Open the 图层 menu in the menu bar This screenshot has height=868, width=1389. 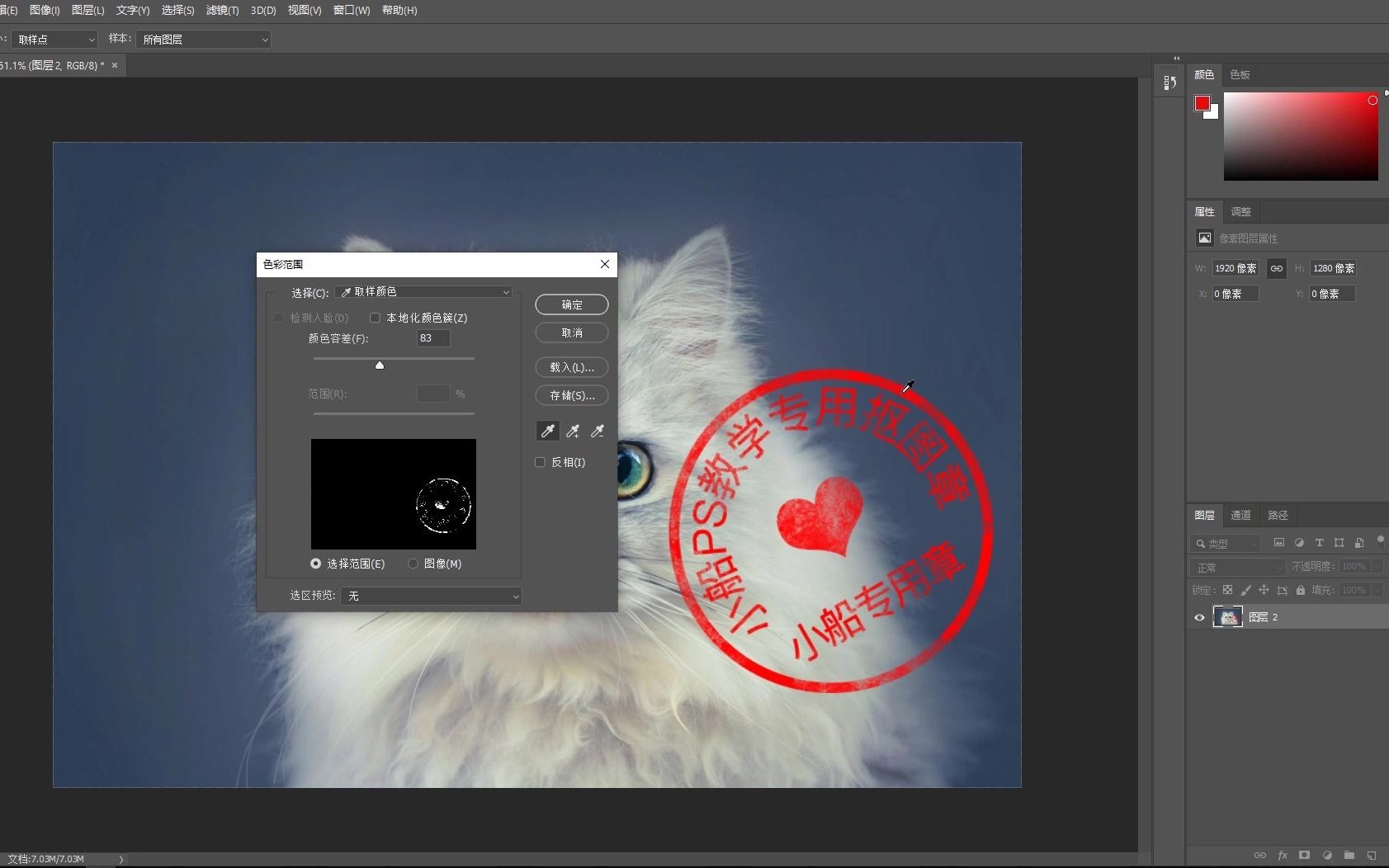88,10
